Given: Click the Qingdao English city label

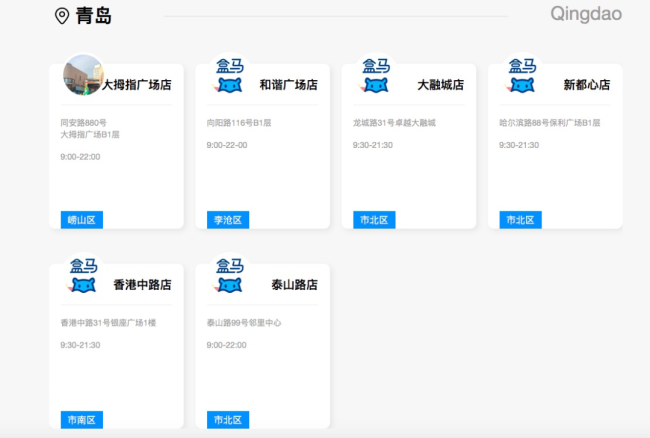Looking at the screenshot, I should click(x=586, y=14).
